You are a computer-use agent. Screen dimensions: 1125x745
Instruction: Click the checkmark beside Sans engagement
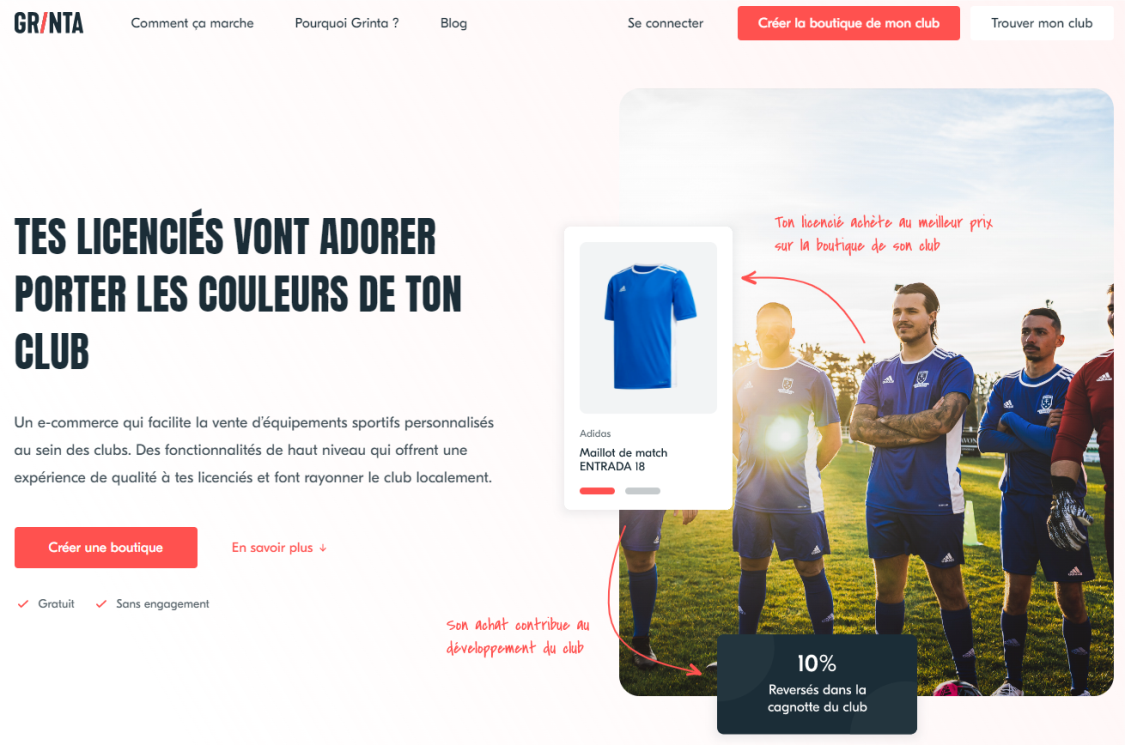(101, 604)
